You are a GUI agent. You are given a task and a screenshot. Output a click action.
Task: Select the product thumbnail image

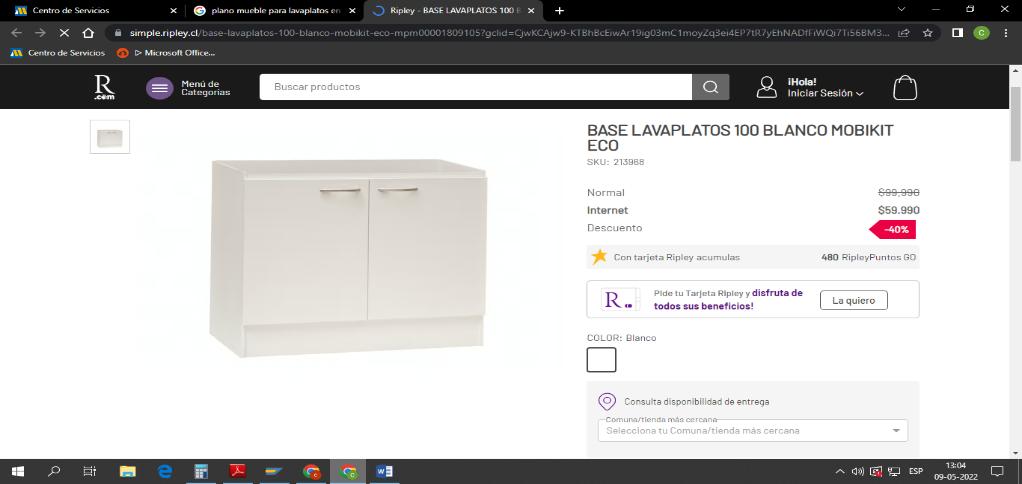pyautogui.click(x=110, y=137)
